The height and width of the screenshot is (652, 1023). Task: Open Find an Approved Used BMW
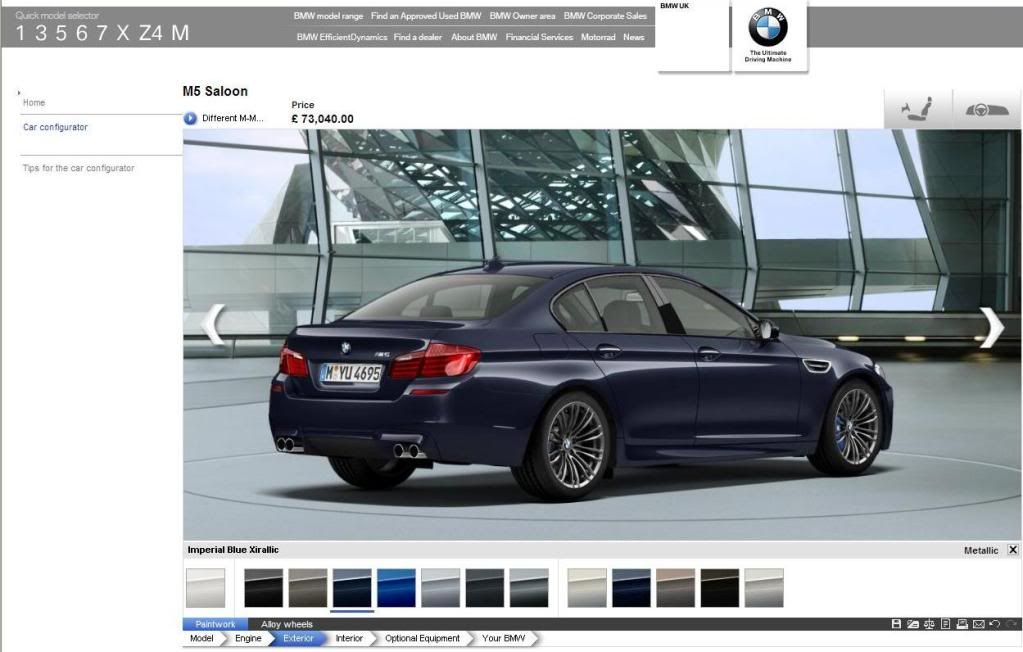click(426, 16)
